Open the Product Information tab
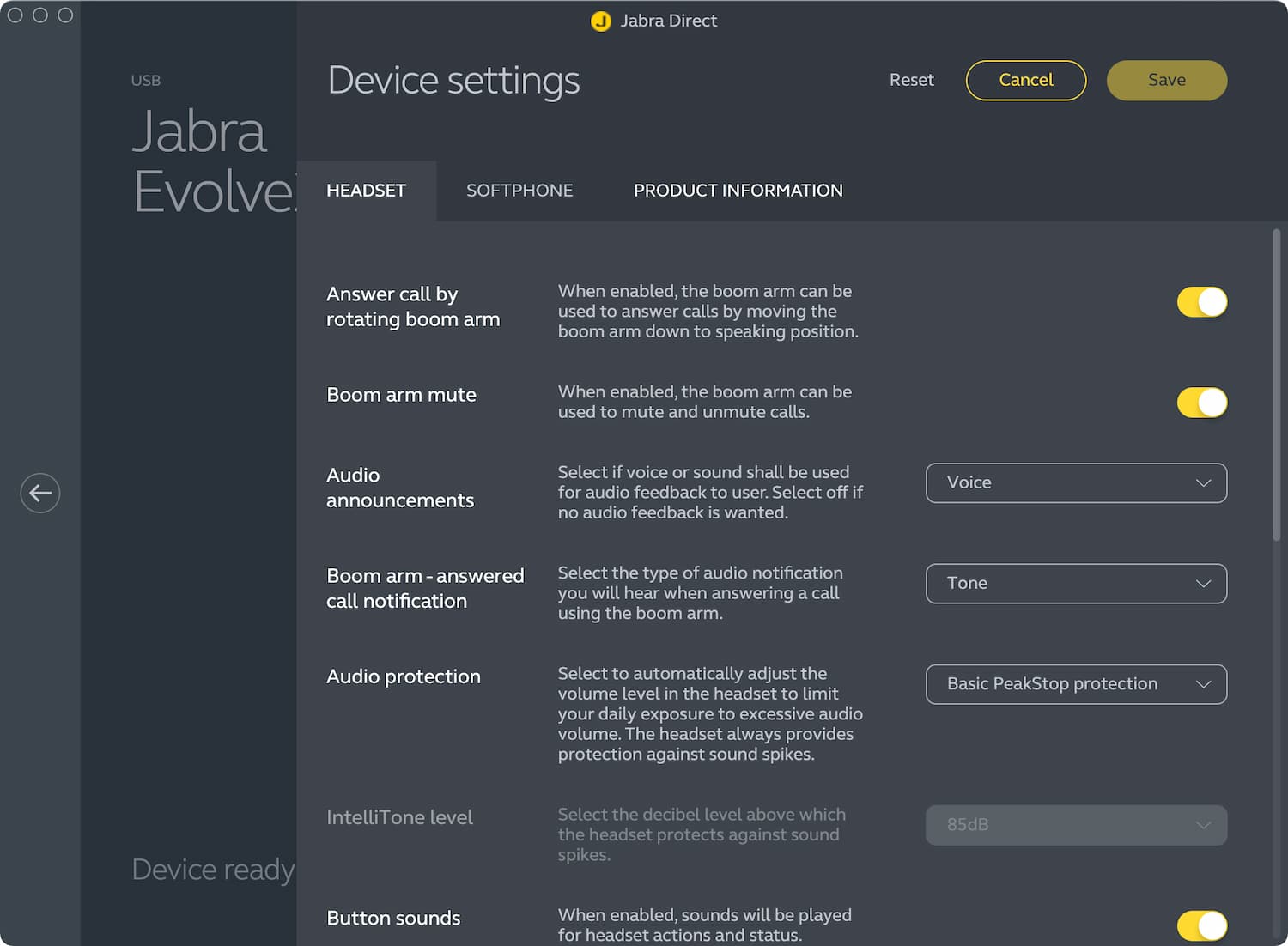The image size is (1288, 946). click(738, 191)
